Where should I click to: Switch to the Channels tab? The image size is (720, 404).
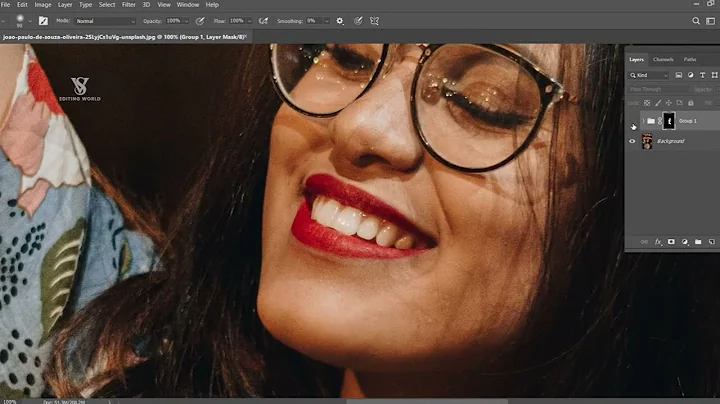(663, 59)
